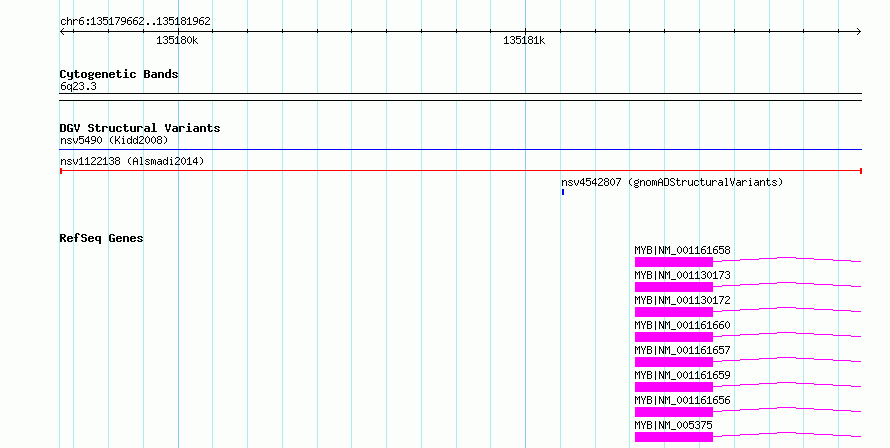
Task: Click the MYB|NM_001161657 transcript label
Action: point(682,350)
